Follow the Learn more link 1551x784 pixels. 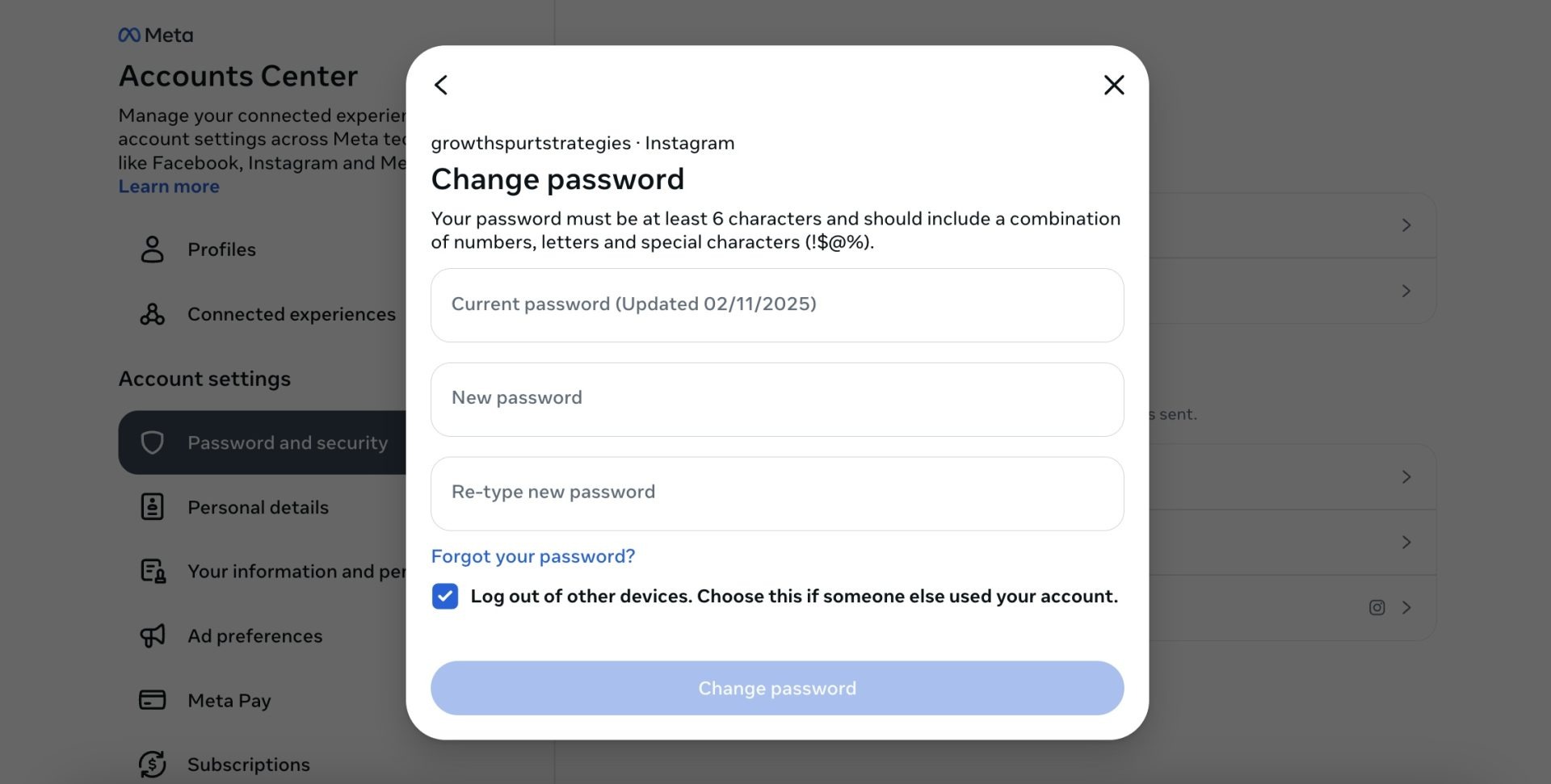[169, 187]
